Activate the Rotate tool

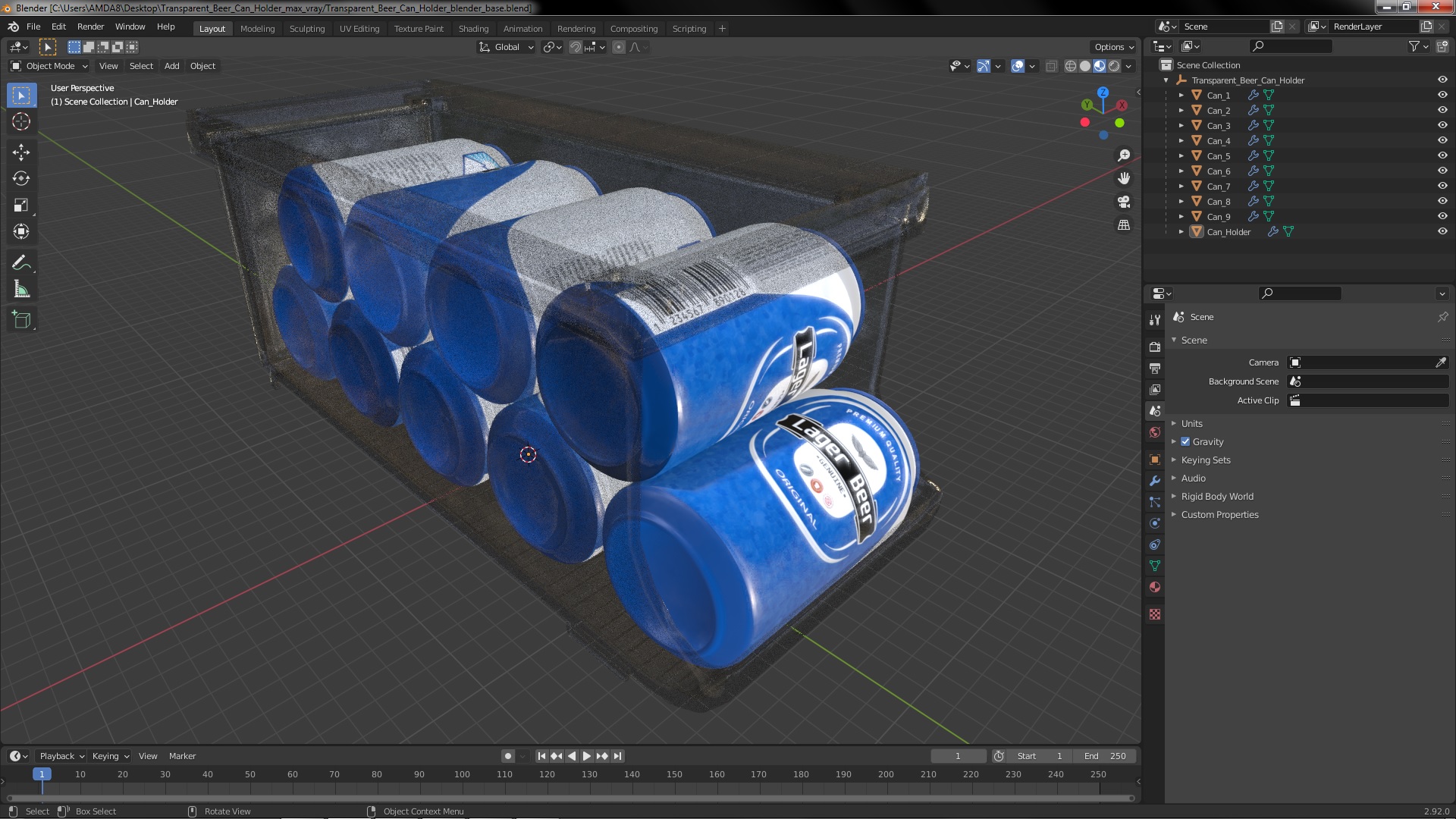(x=21, y=179)
